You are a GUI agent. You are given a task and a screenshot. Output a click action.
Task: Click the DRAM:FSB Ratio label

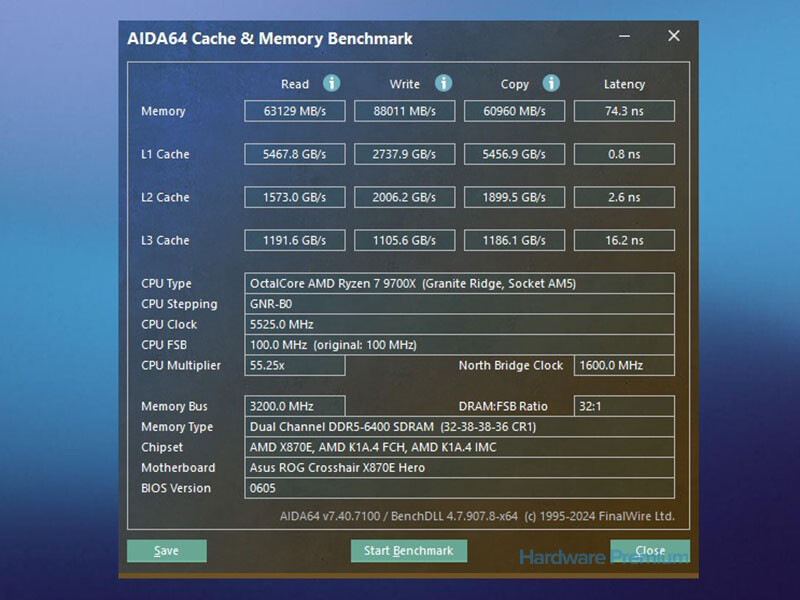pos(503,406)
